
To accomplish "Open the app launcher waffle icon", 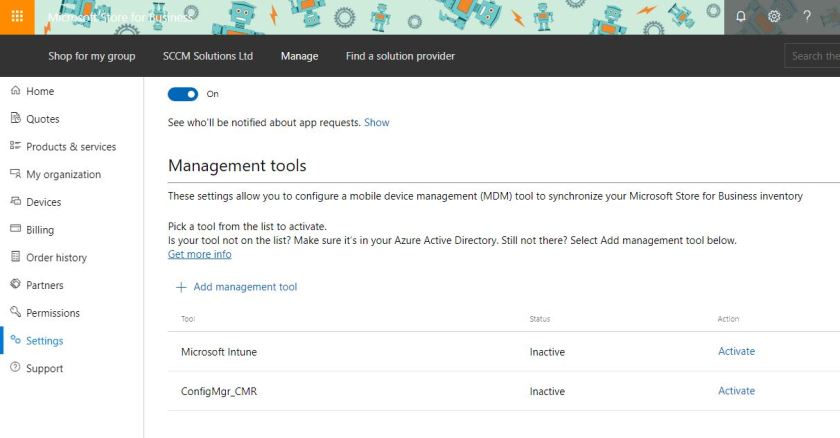I will coord(17,17).
